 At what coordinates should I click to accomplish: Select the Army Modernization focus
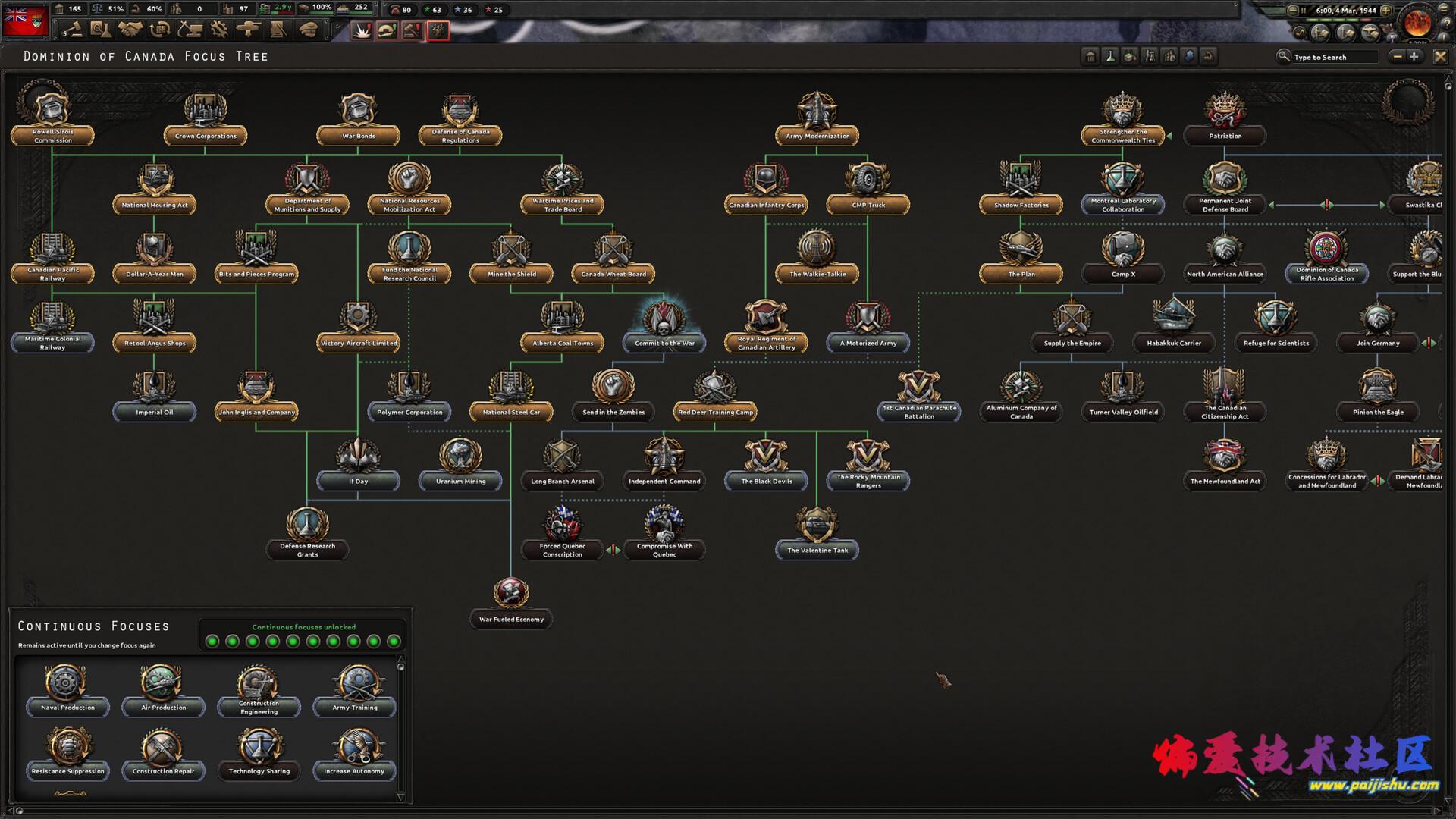click(x=817, y=121)
